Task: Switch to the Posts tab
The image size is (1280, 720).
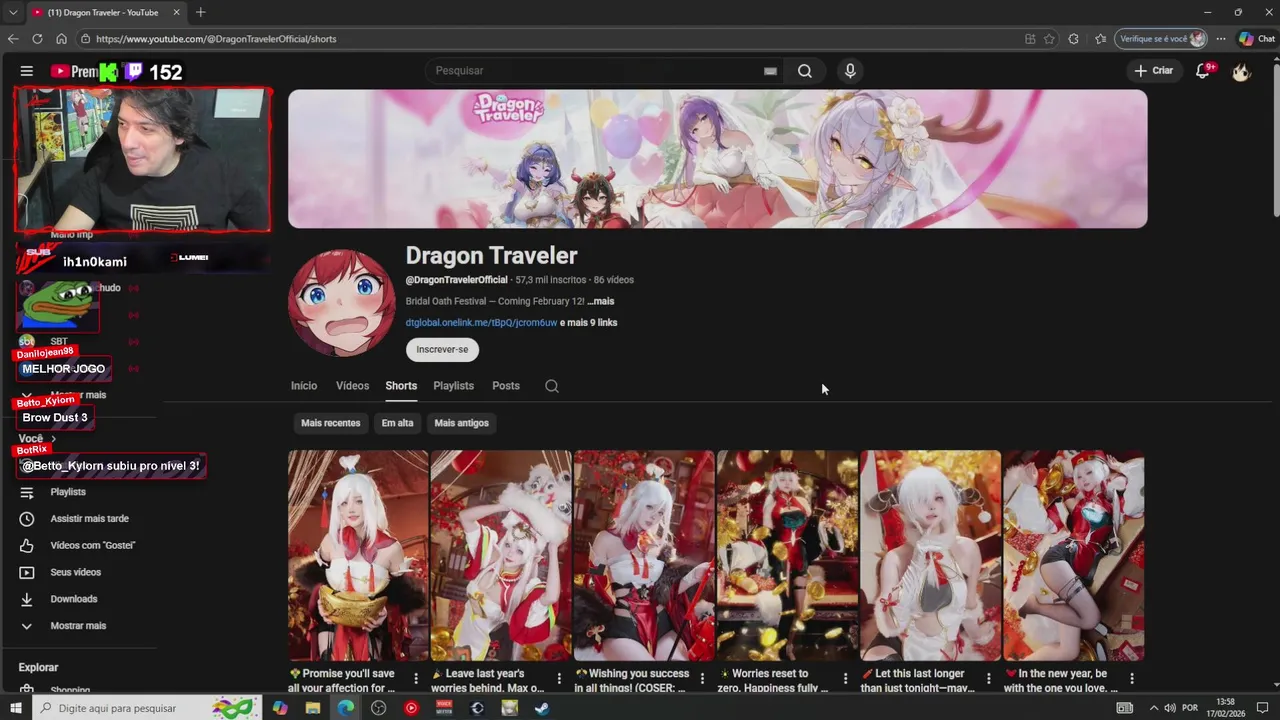Action: coord(506,386)
